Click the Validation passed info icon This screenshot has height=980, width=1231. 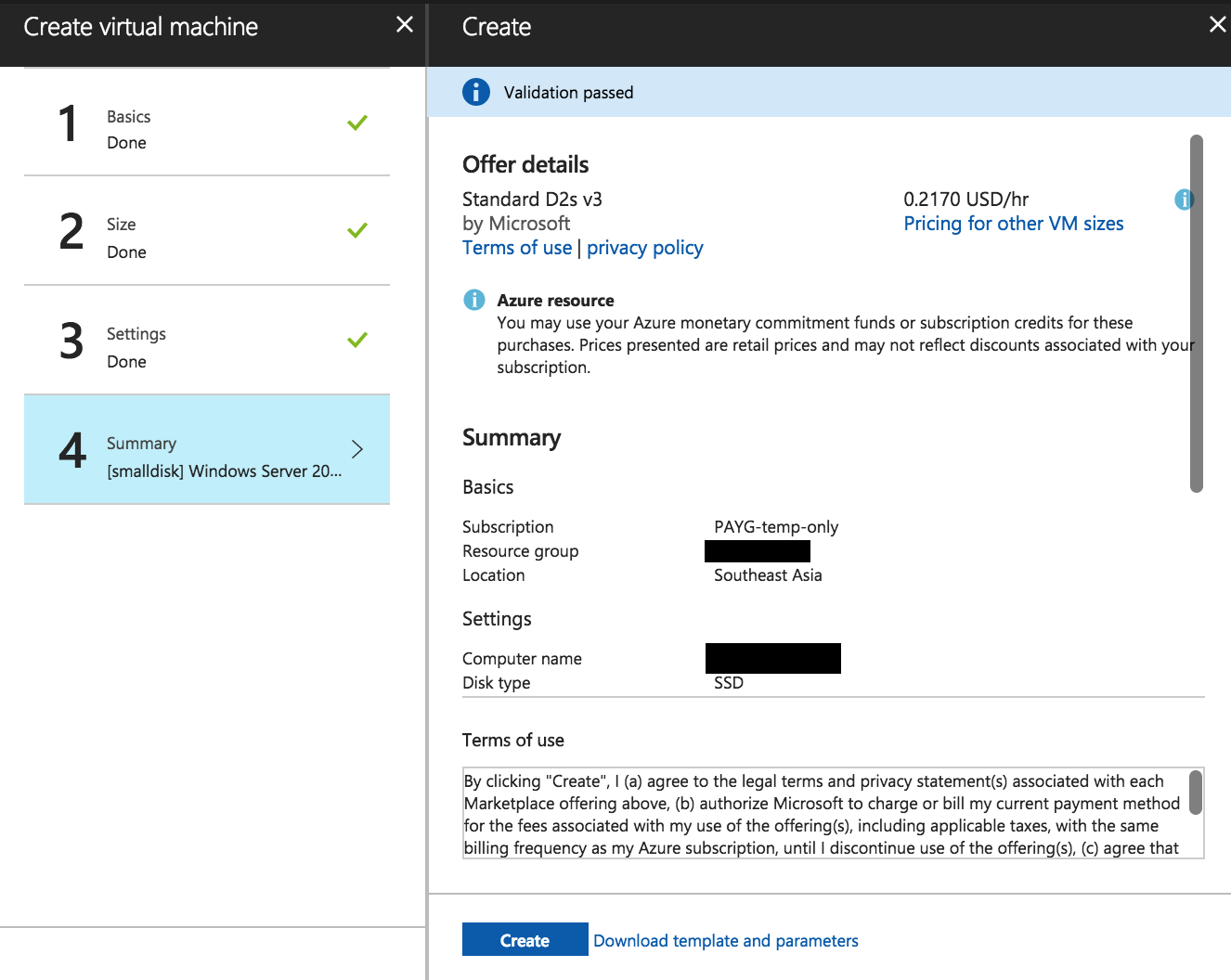475,92
